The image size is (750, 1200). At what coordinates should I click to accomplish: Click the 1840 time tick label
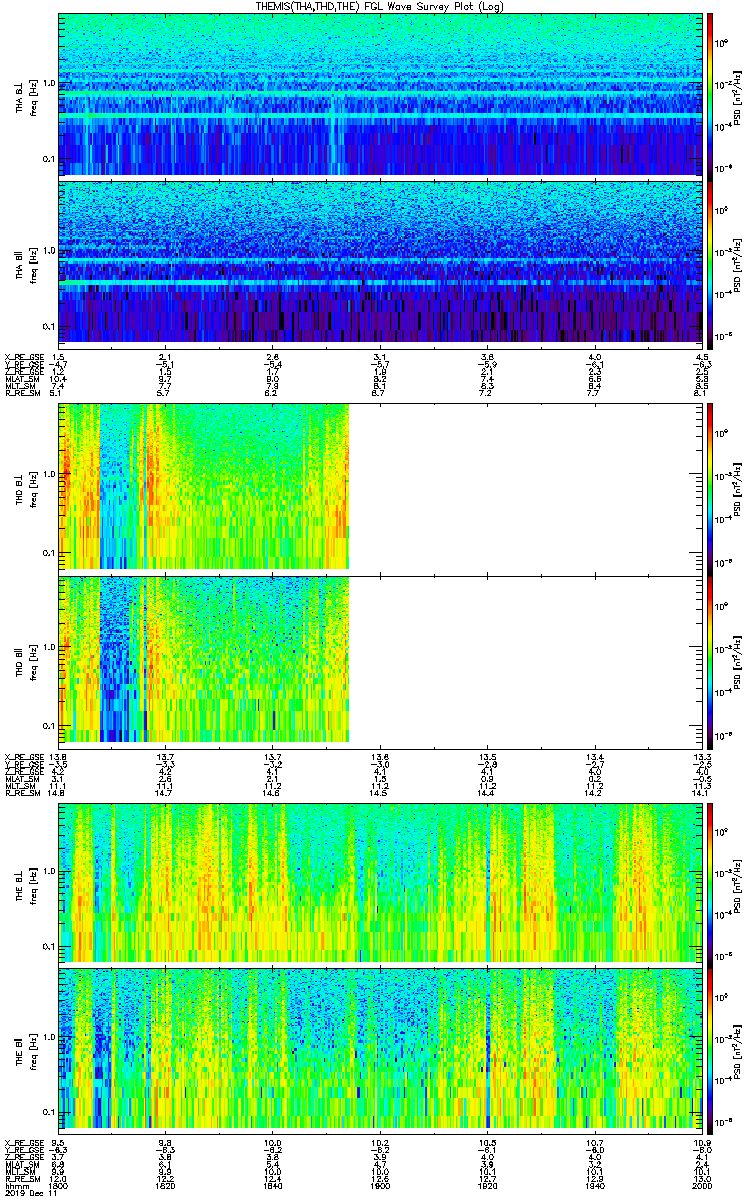pyautogui.click(x=273, y=1185)
